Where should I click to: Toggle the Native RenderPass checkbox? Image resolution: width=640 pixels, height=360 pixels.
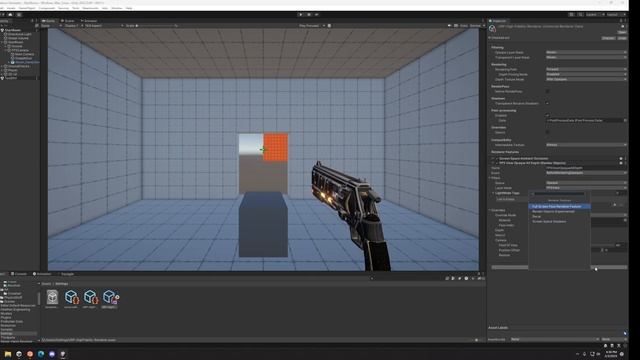coord(547,91)
